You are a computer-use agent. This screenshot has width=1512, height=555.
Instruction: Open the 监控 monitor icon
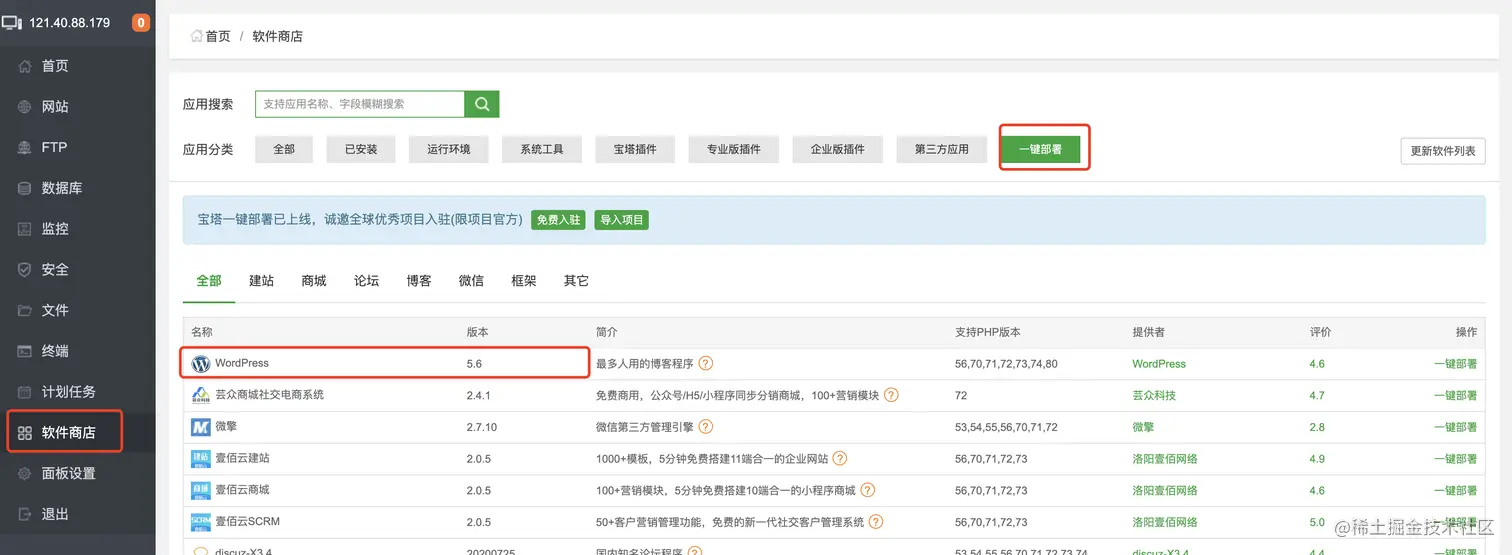tap(26, 229)
